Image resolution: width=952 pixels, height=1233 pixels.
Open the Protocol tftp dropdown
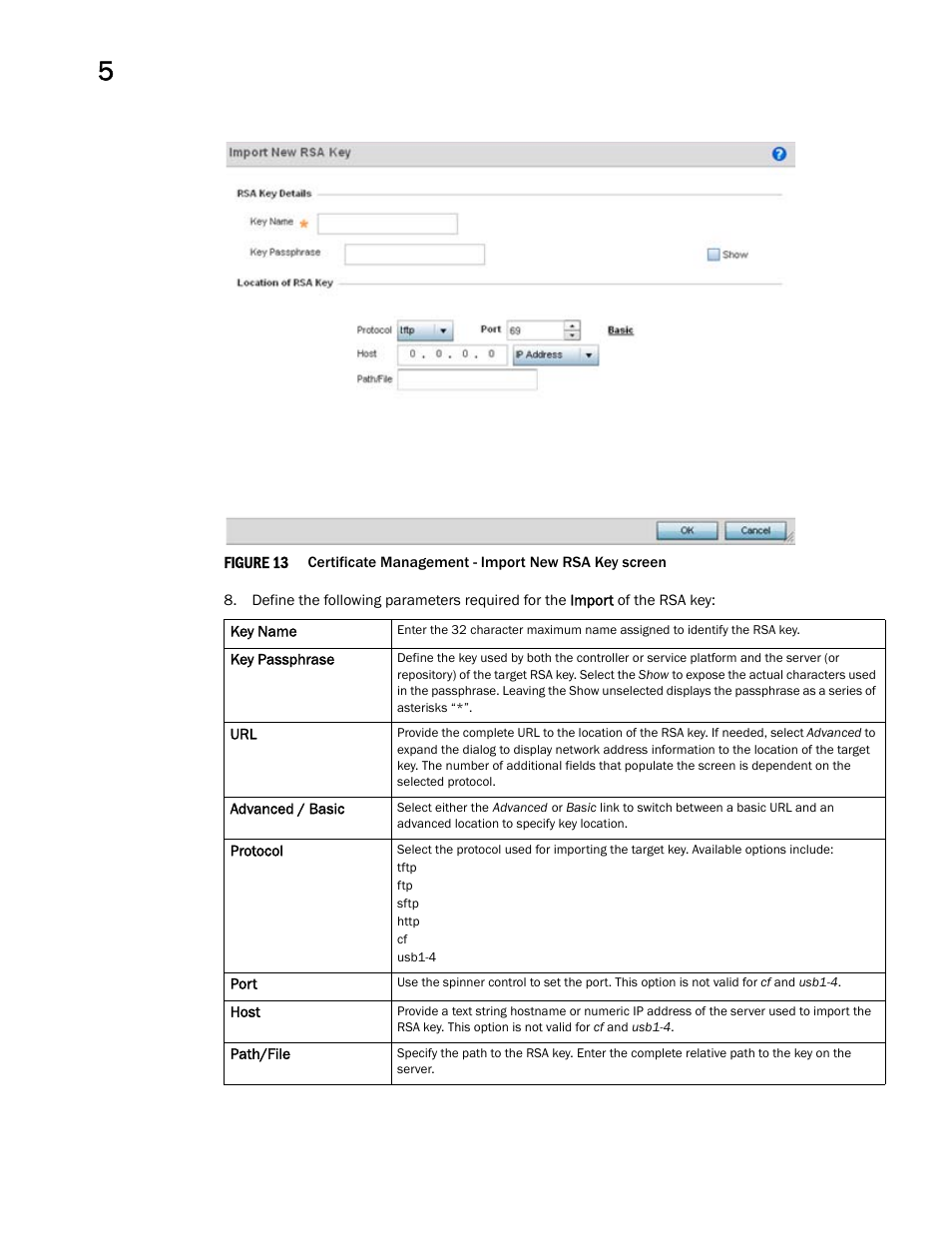point(425,330)
